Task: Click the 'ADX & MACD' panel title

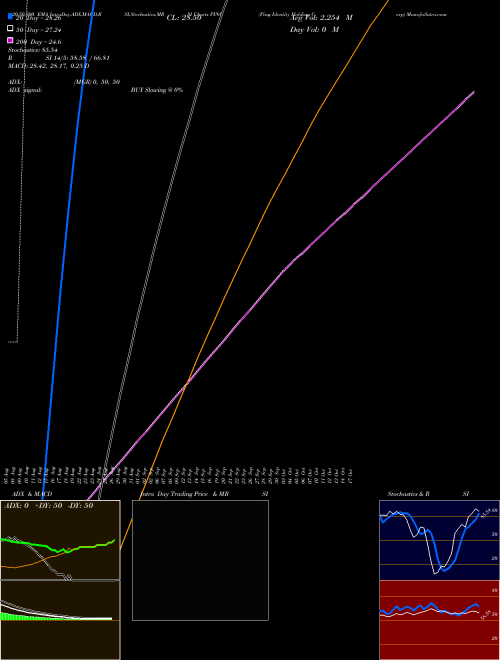Action: 32,494
